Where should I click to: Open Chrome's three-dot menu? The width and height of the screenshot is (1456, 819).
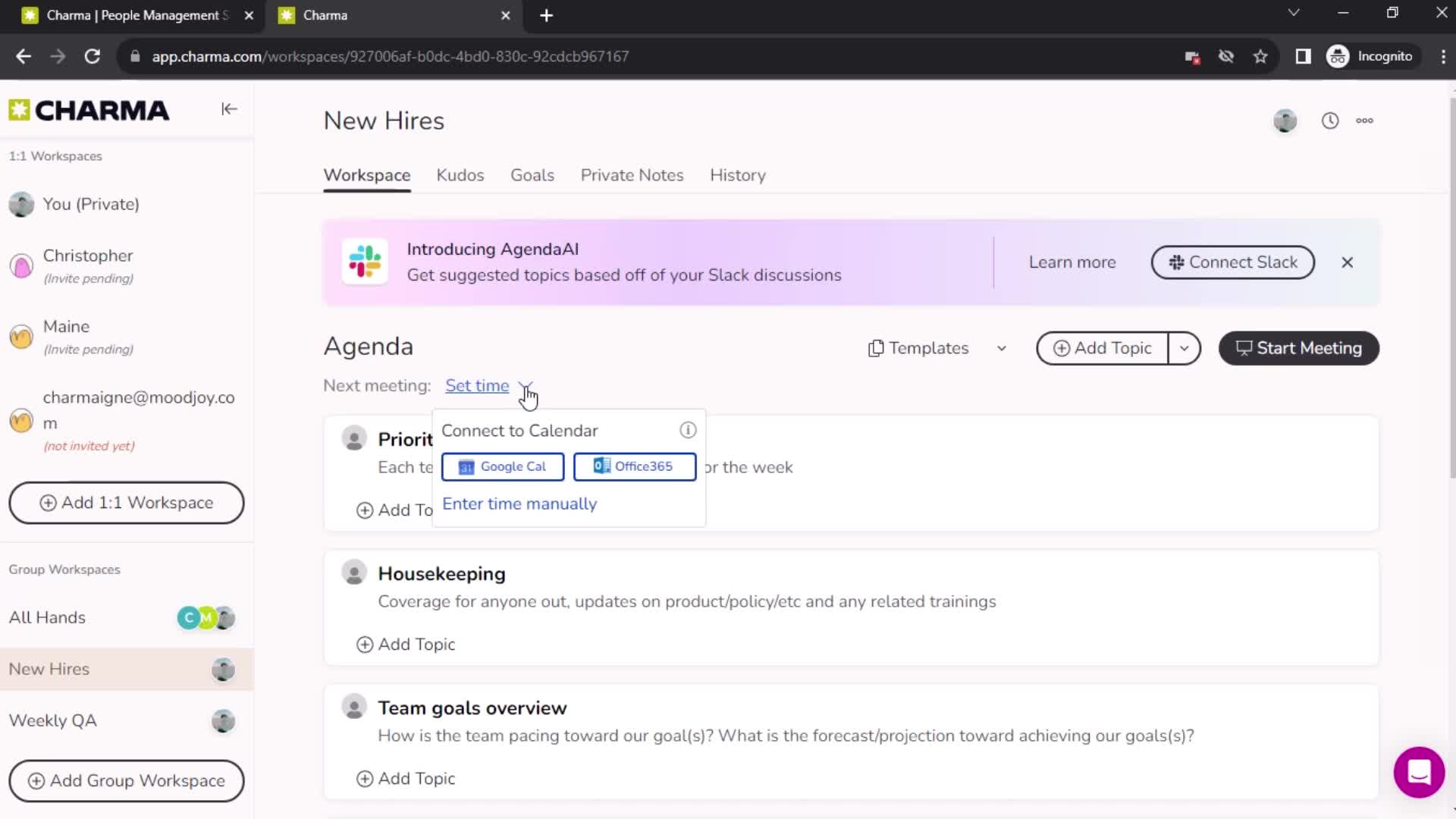pos(1442,56)
